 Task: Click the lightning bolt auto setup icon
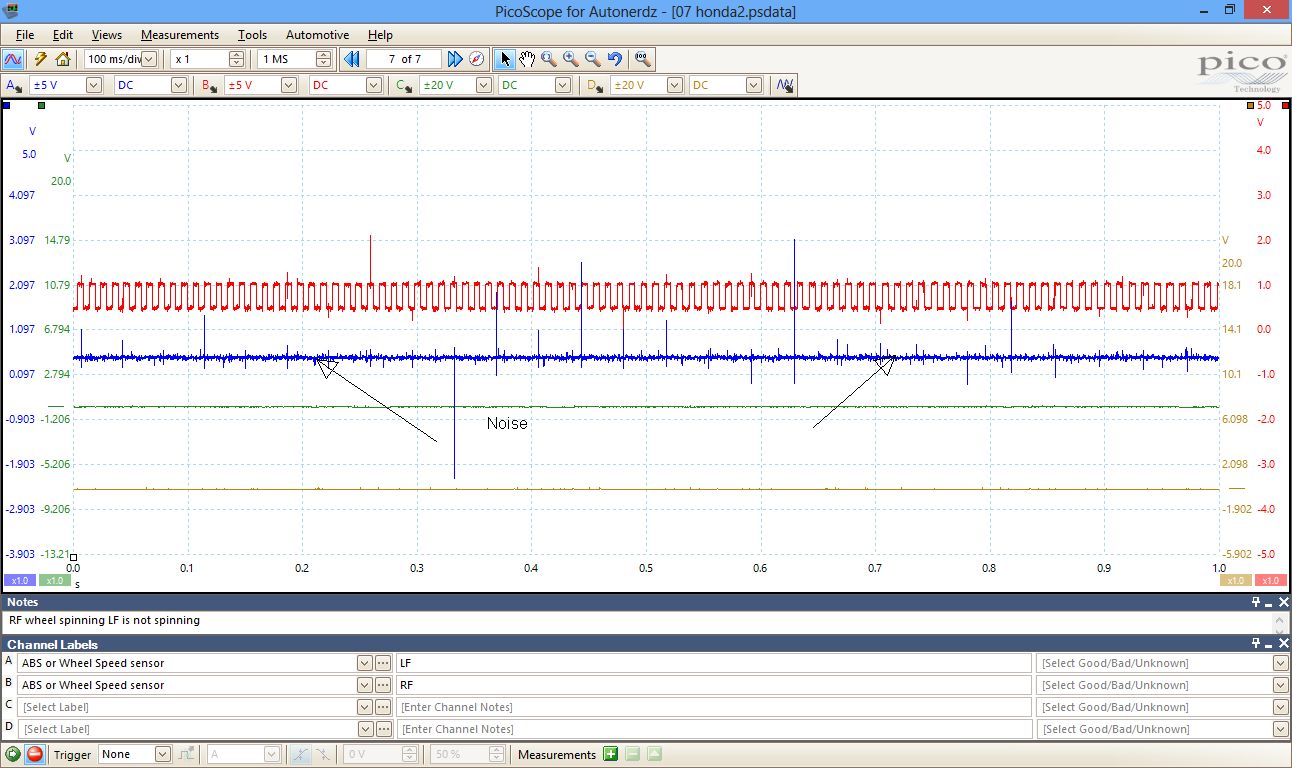[41, 59]
